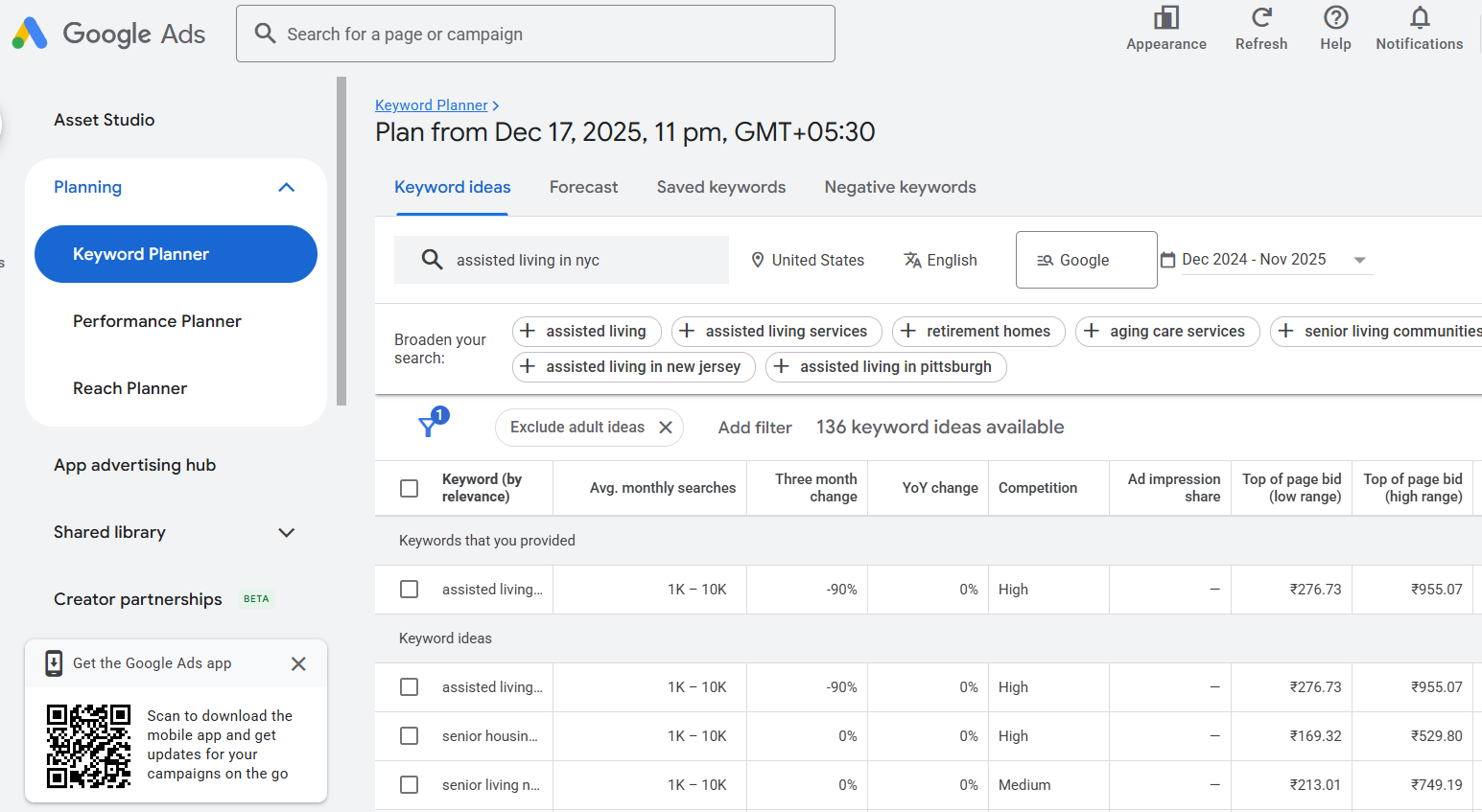Click the language translate icon for English
Image resolution: width=1482 pixels, height=812 pixels.
(x=912, y=260)
